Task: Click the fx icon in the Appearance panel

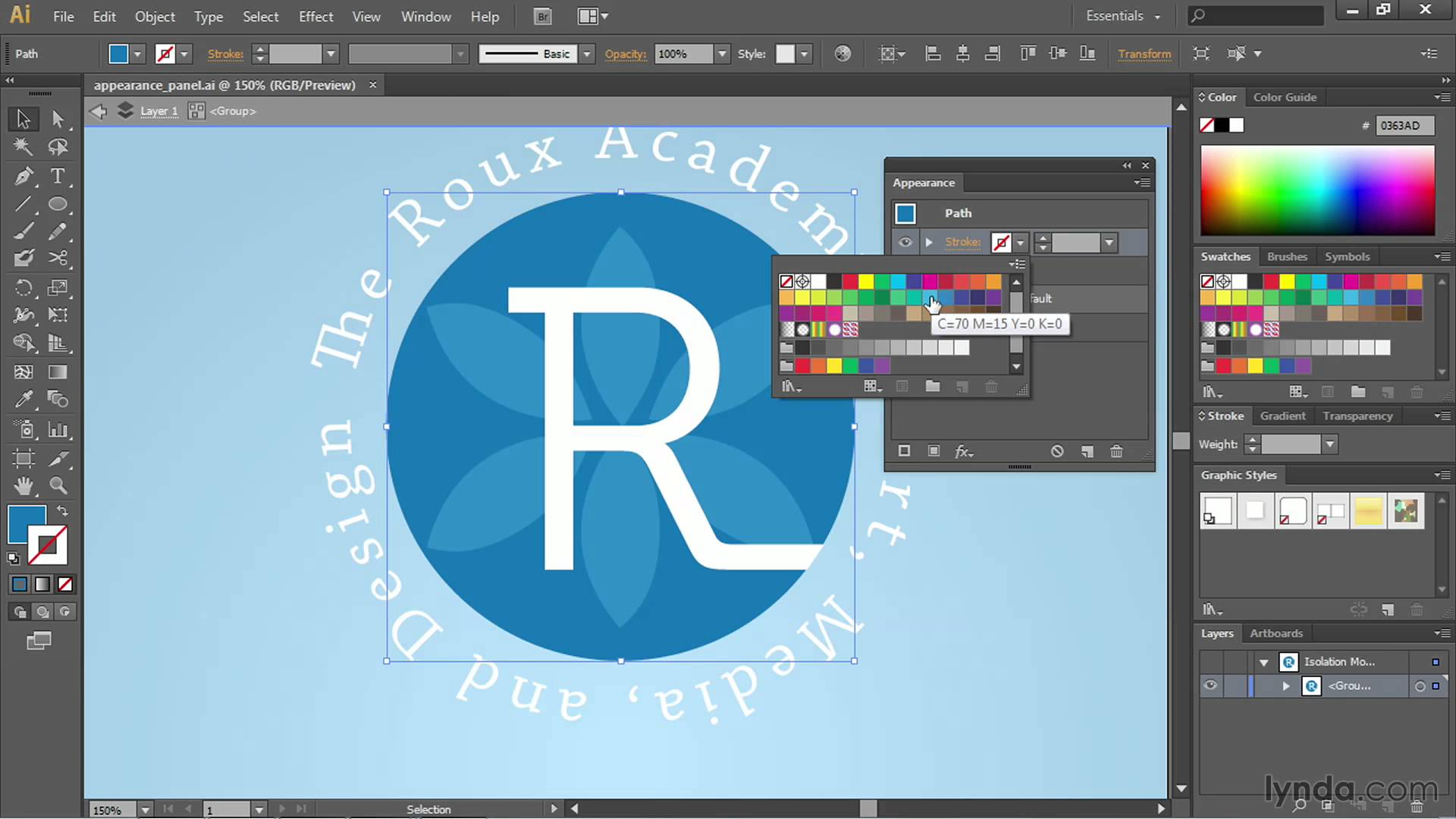Action: pyautogui.click(x=964, y=451)
